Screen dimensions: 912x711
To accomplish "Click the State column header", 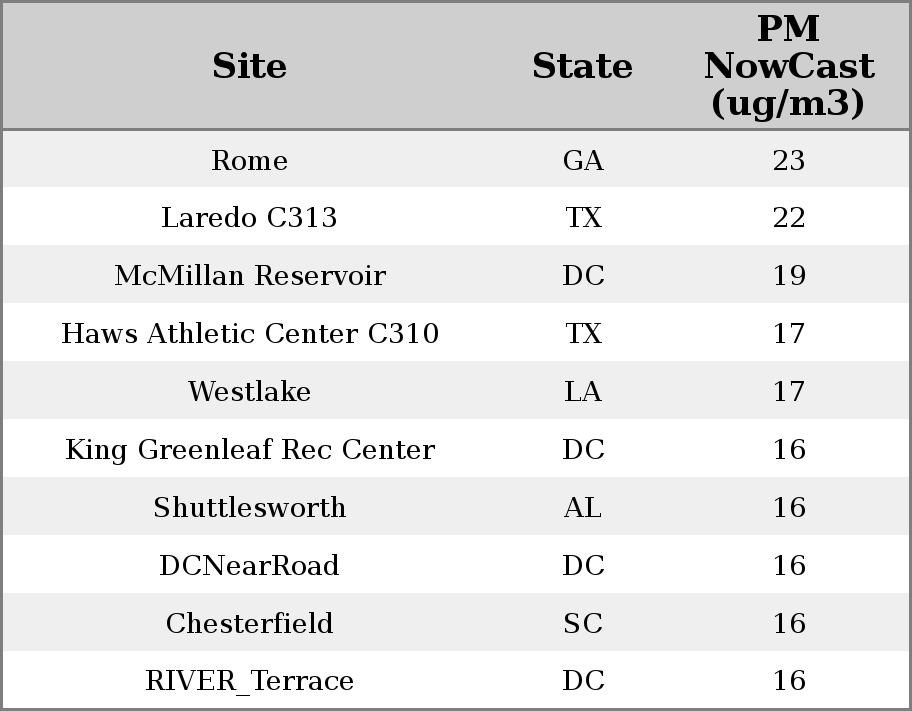I will 582,66.
